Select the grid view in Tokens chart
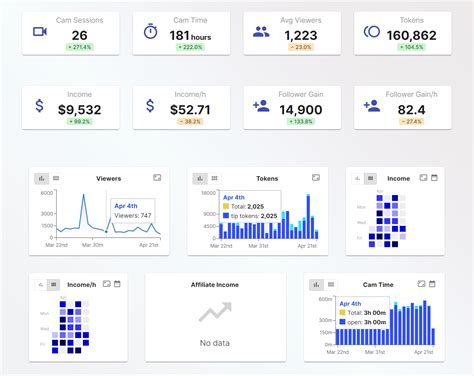The height and width of the screenshot is (376, 474). (x=214, y=179)
